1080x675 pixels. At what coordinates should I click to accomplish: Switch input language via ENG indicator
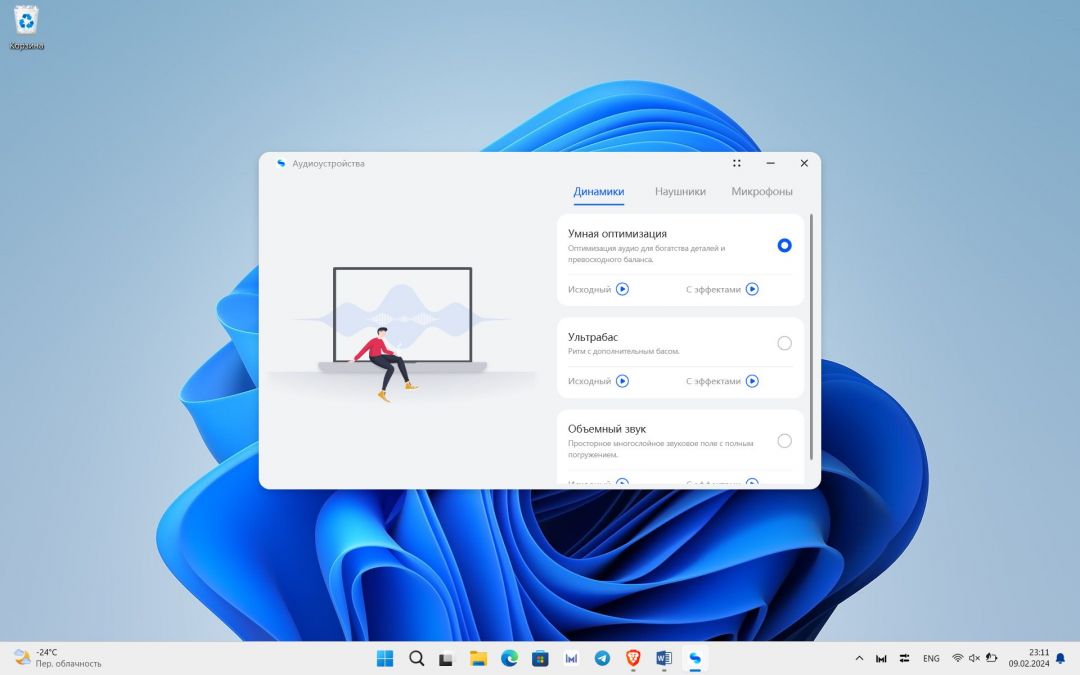pyautogui.click(x=931, y=658)
